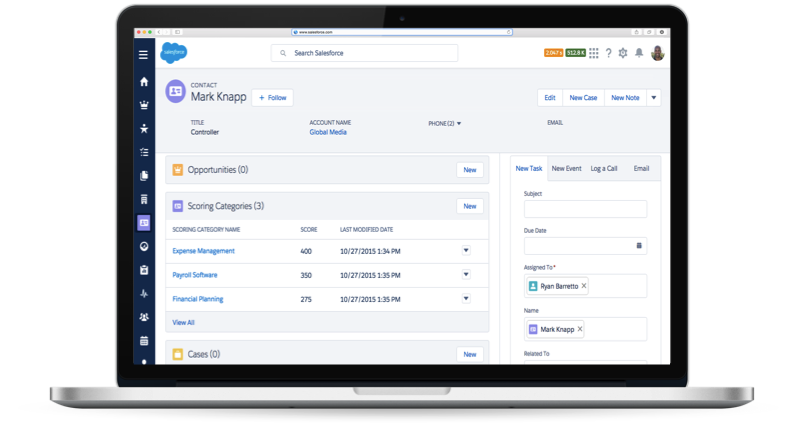Screen dimensions: 801x429
Task: Click the Opportunities section icon
Action: (177, 170)
